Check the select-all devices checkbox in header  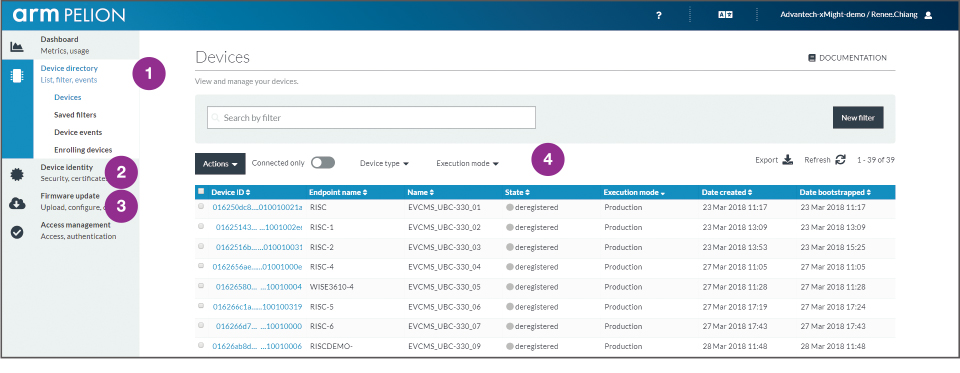(201, 191)
